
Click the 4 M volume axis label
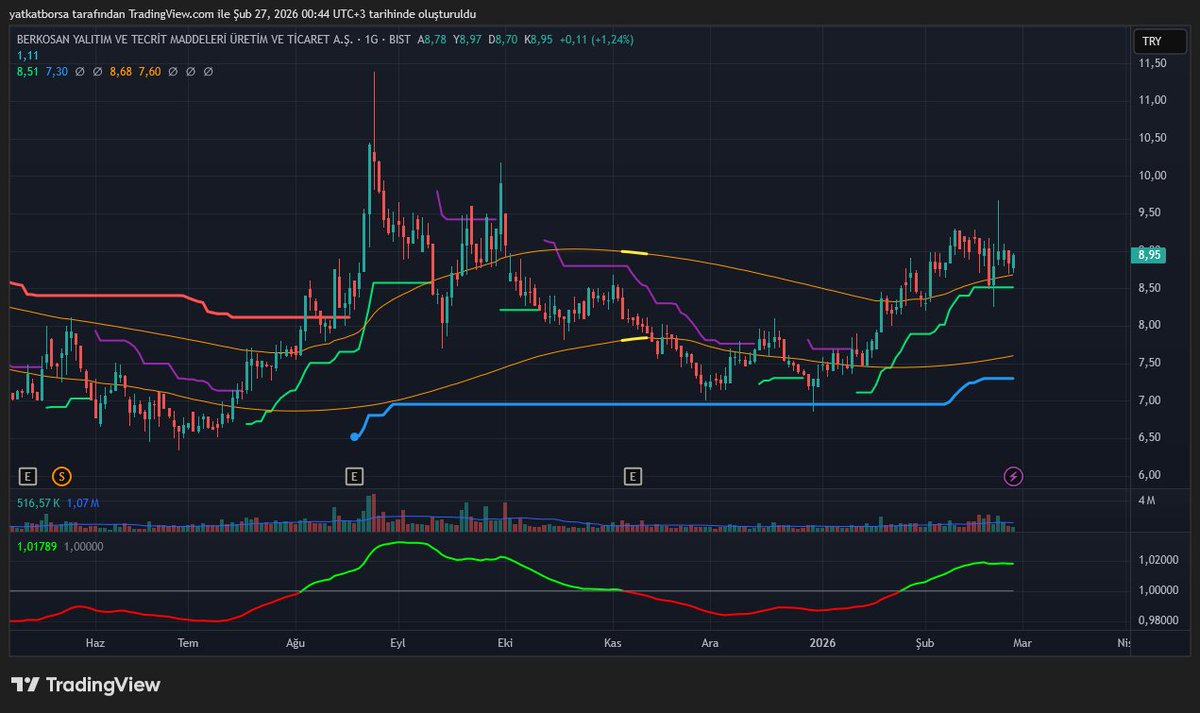(1147, 500)
